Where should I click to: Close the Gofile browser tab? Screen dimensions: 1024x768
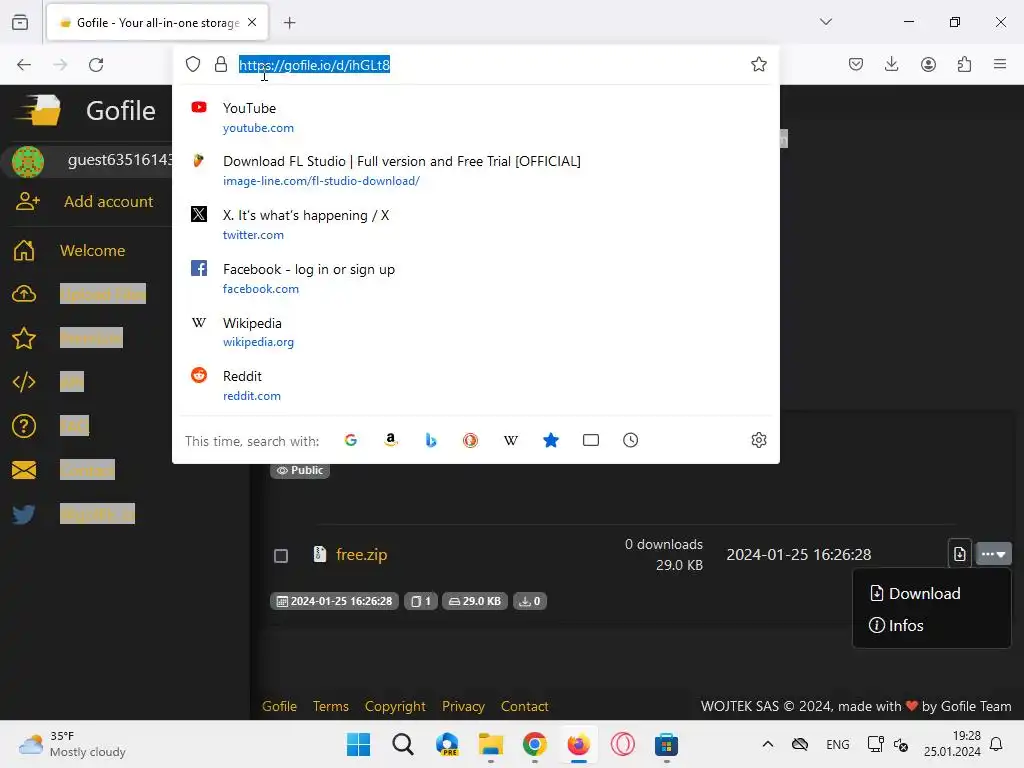pos(252,23)
